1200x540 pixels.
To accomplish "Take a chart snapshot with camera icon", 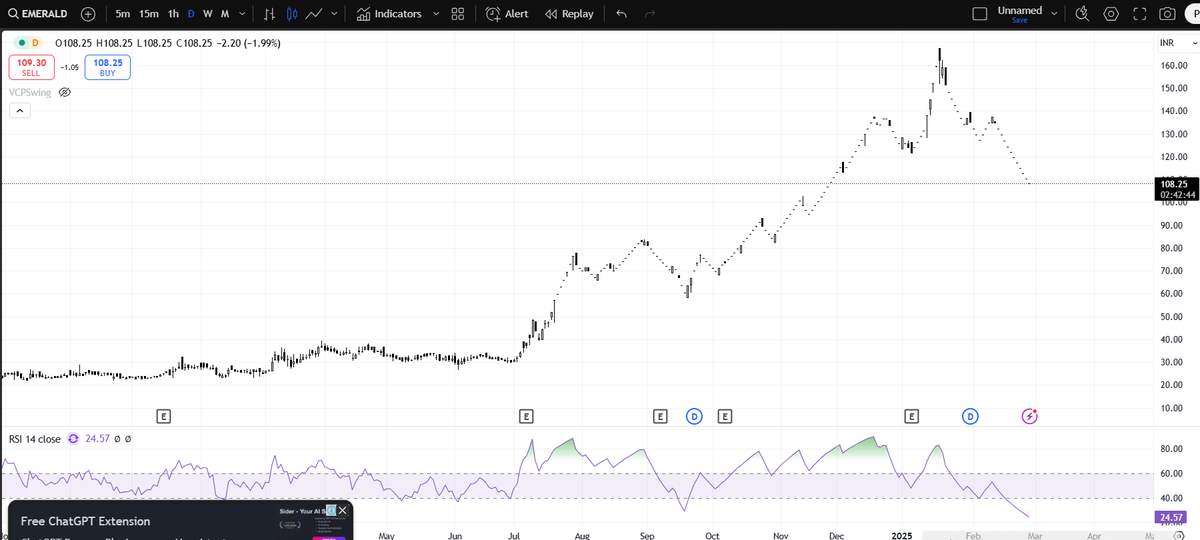I will click(1166, 14).
